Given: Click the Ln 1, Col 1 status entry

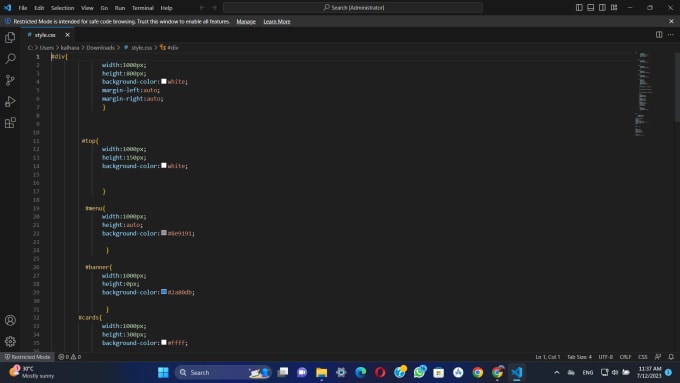Looking at the screenshot, I should (548, 357).
